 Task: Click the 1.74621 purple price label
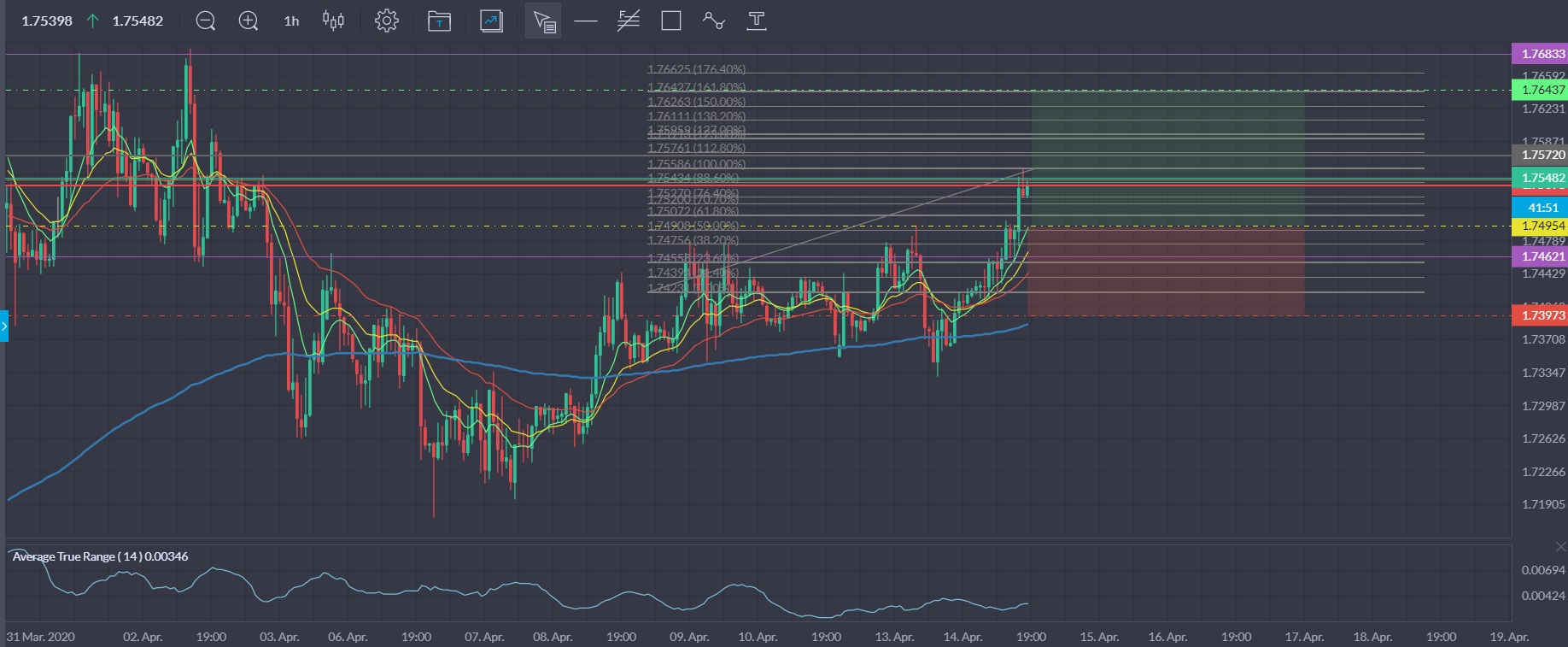1540,256
